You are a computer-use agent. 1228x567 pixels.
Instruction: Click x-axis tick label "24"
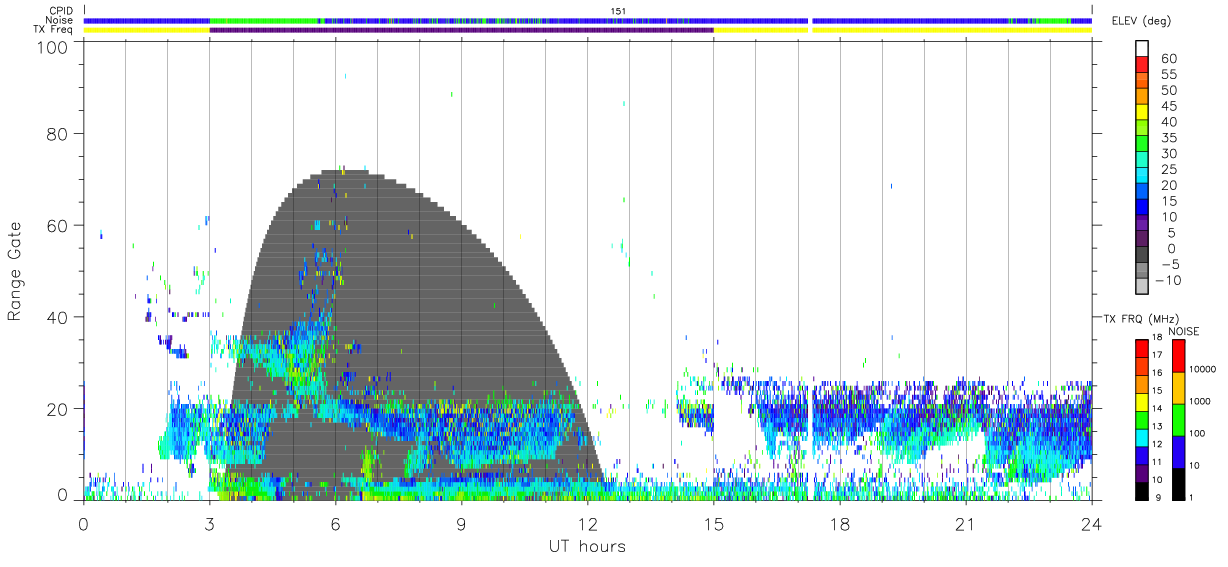(x=1091, y=523)
